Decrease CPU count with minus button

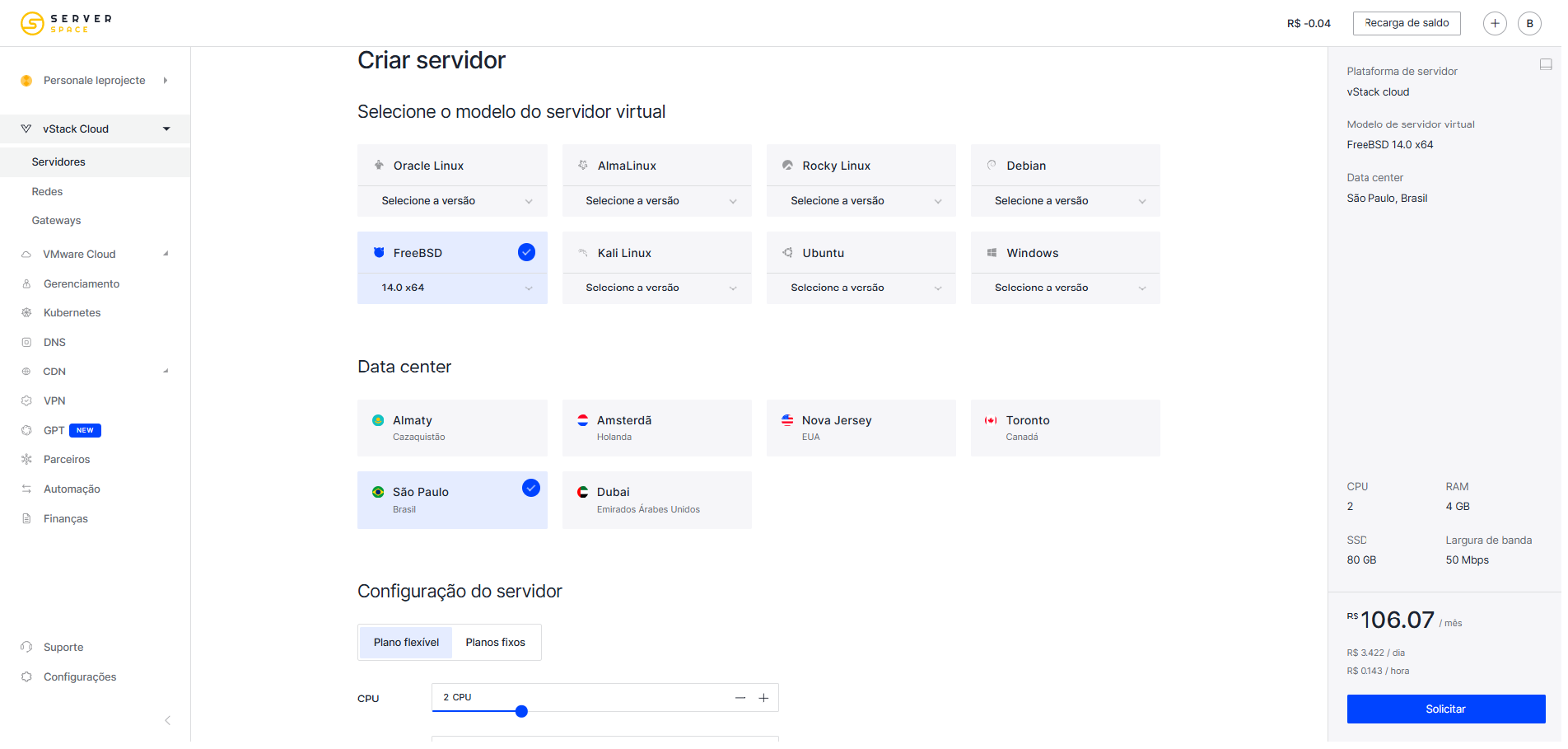740,698
